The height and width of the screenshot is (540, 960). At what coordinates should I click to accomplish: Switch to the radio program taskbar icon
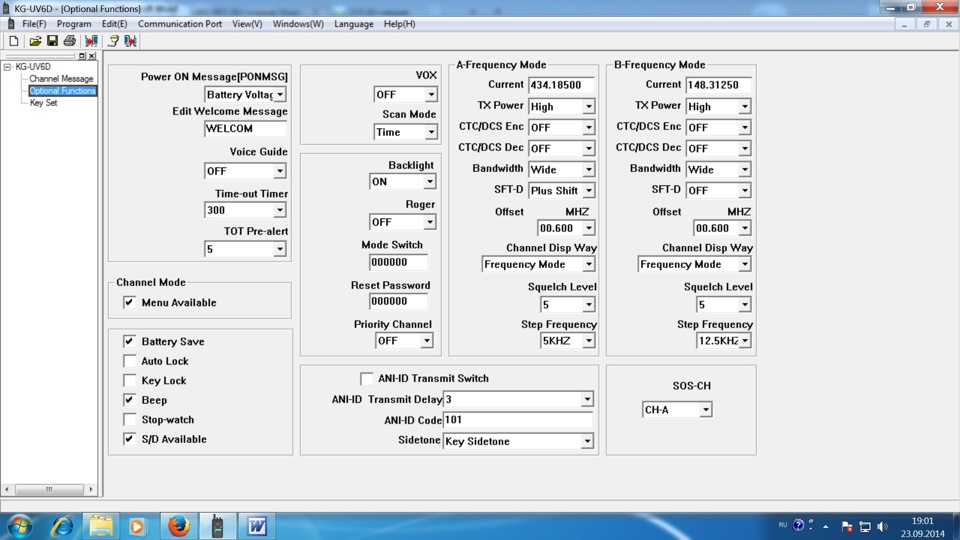coord(217,526)
